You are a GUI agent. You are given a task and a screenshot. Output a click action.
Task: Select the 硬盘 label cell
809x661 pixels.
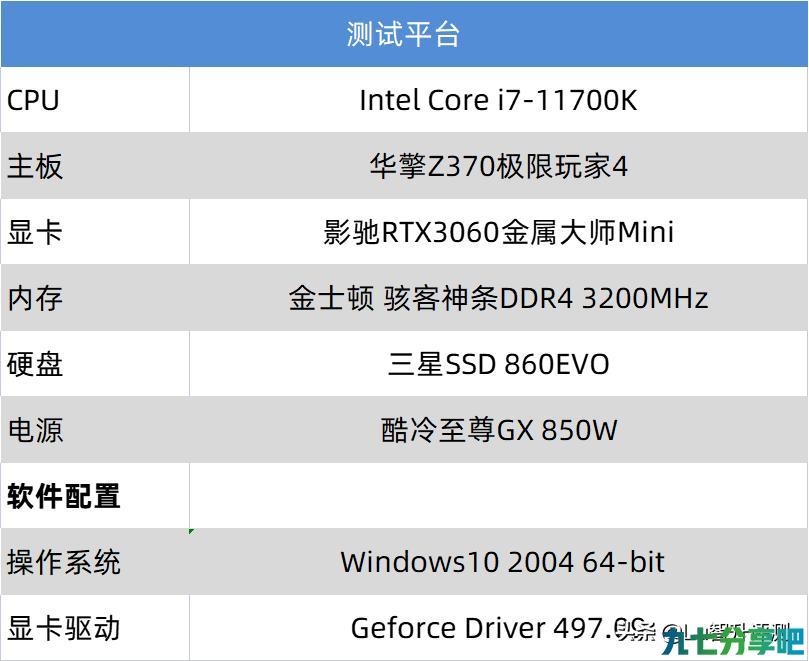(x=95, y=364)
